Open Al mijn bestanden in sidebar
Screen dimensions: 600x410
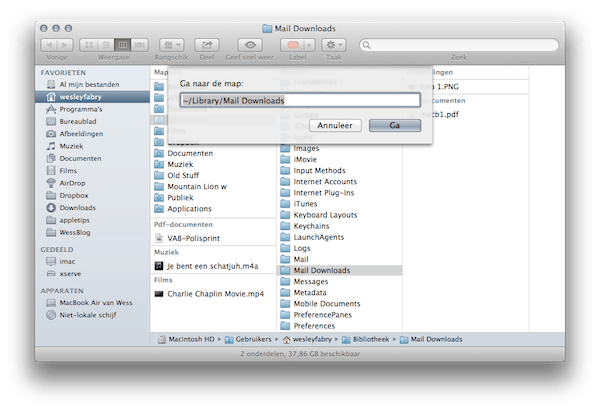coord(92,84)
